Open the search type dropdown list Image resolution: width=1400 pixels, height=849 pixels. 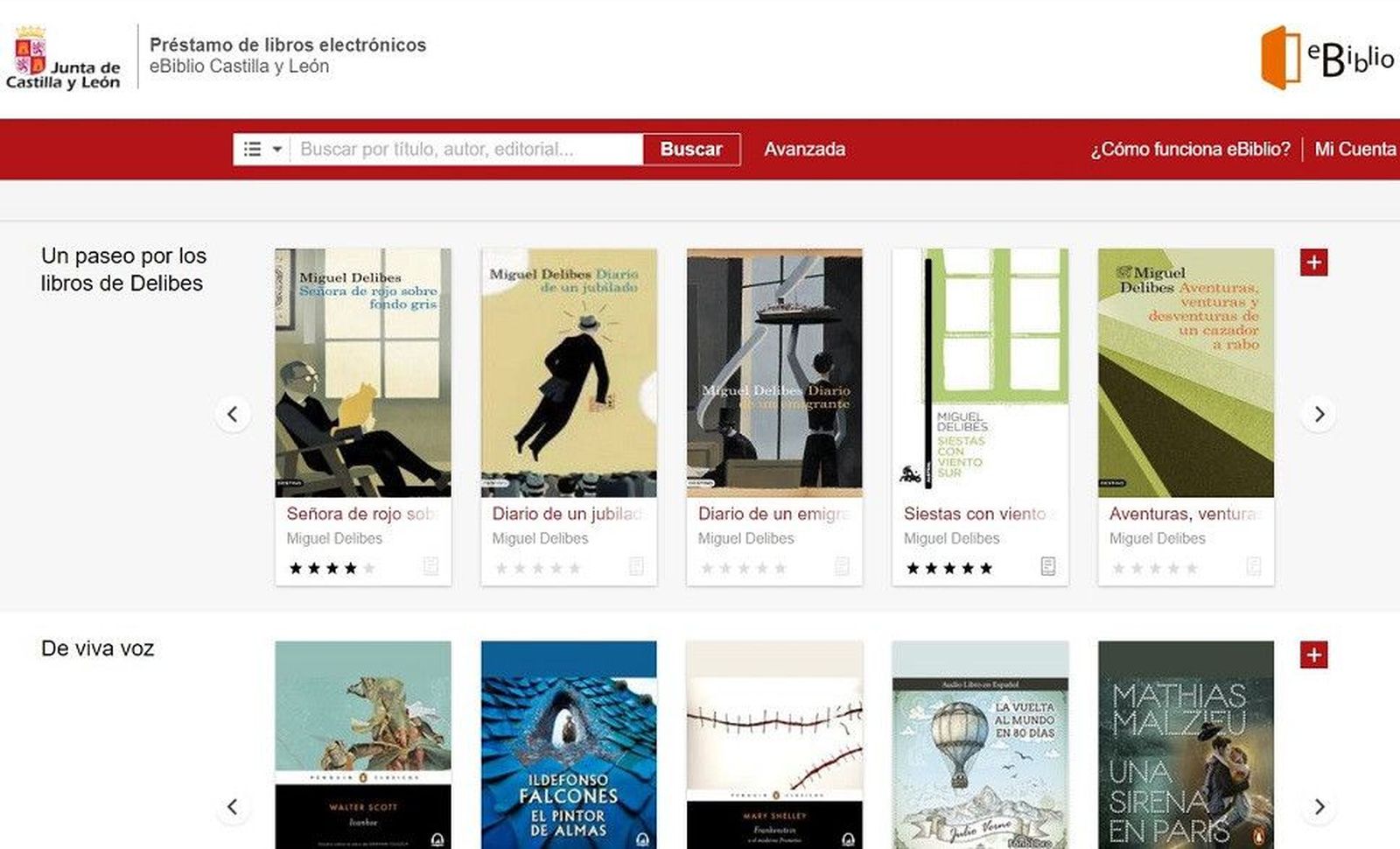pos(262,150)
